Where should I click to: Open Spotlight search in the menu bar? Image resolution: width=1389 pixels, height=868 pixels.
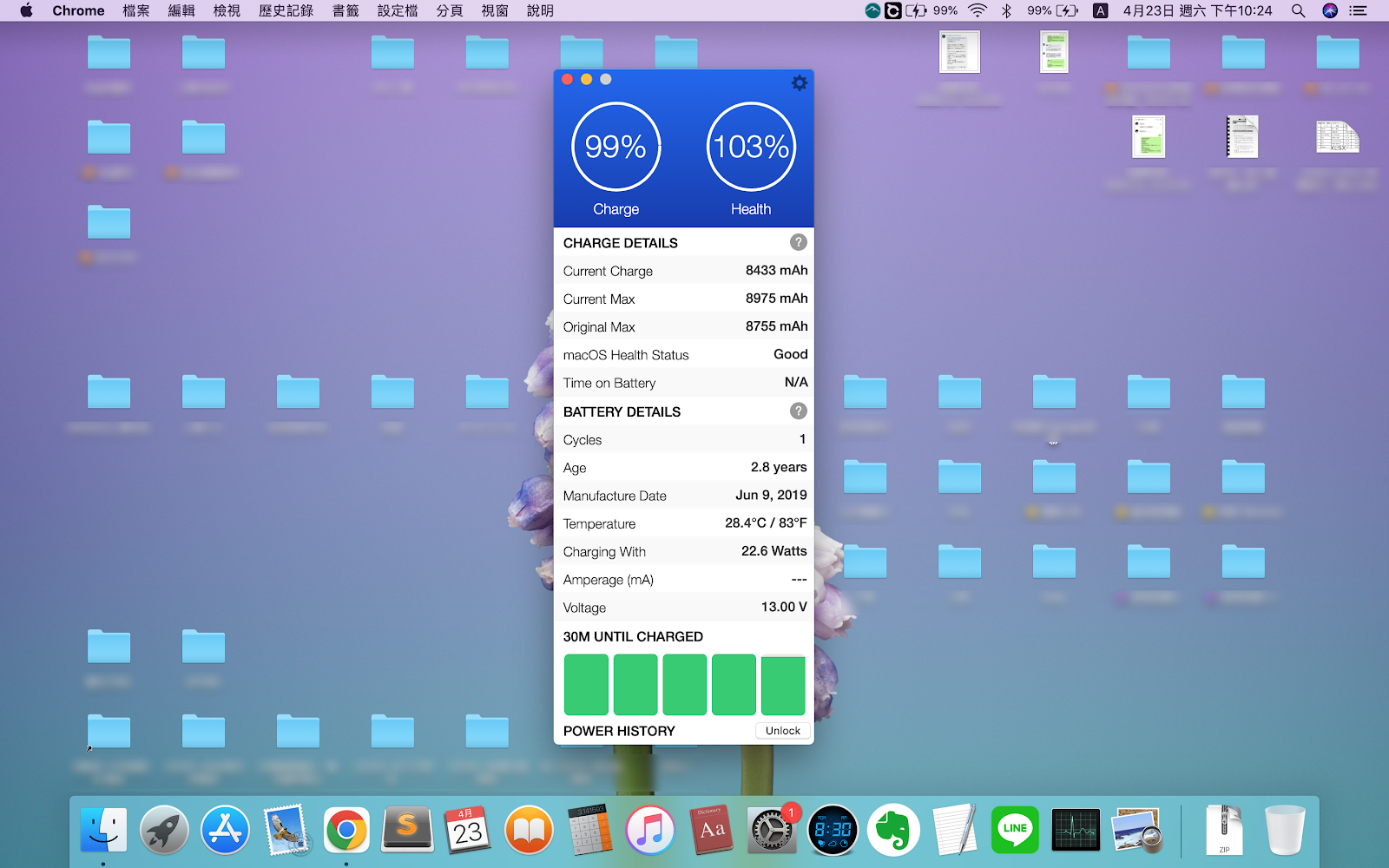point(1298,10)
